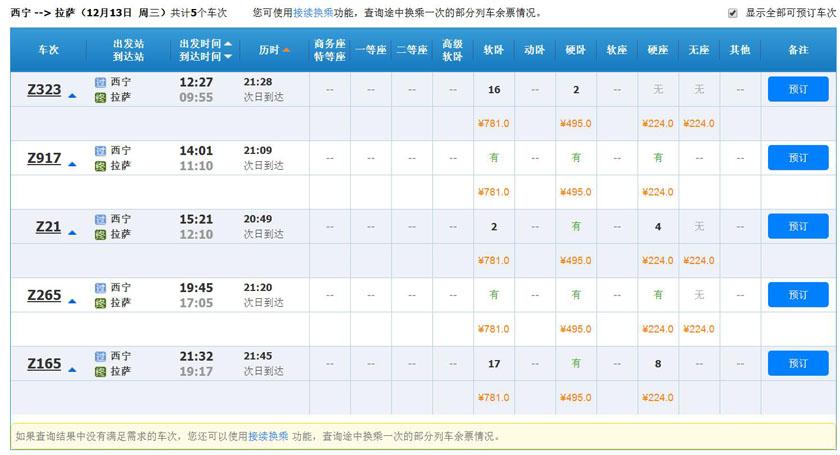Open train number Z265 link
Image resolution: width=840 pixels, height=455 pixels.
pyautogui.click(x=44, y=295)
